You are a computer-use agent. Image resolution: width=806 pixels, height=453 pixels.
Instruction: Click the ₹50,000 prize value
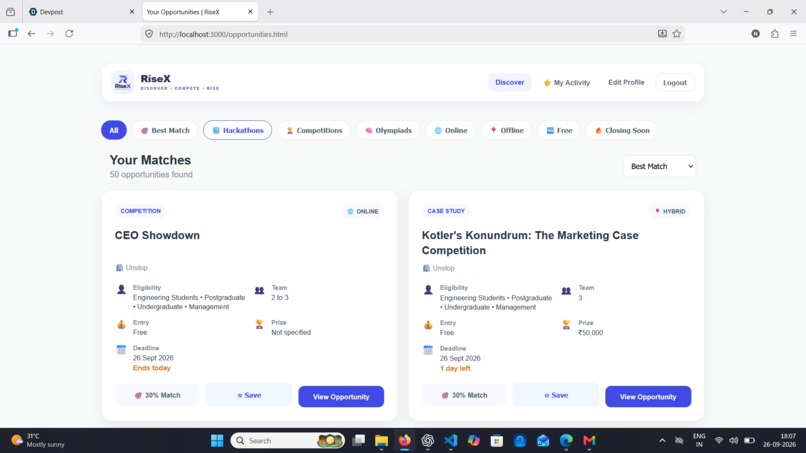(591, 333)
